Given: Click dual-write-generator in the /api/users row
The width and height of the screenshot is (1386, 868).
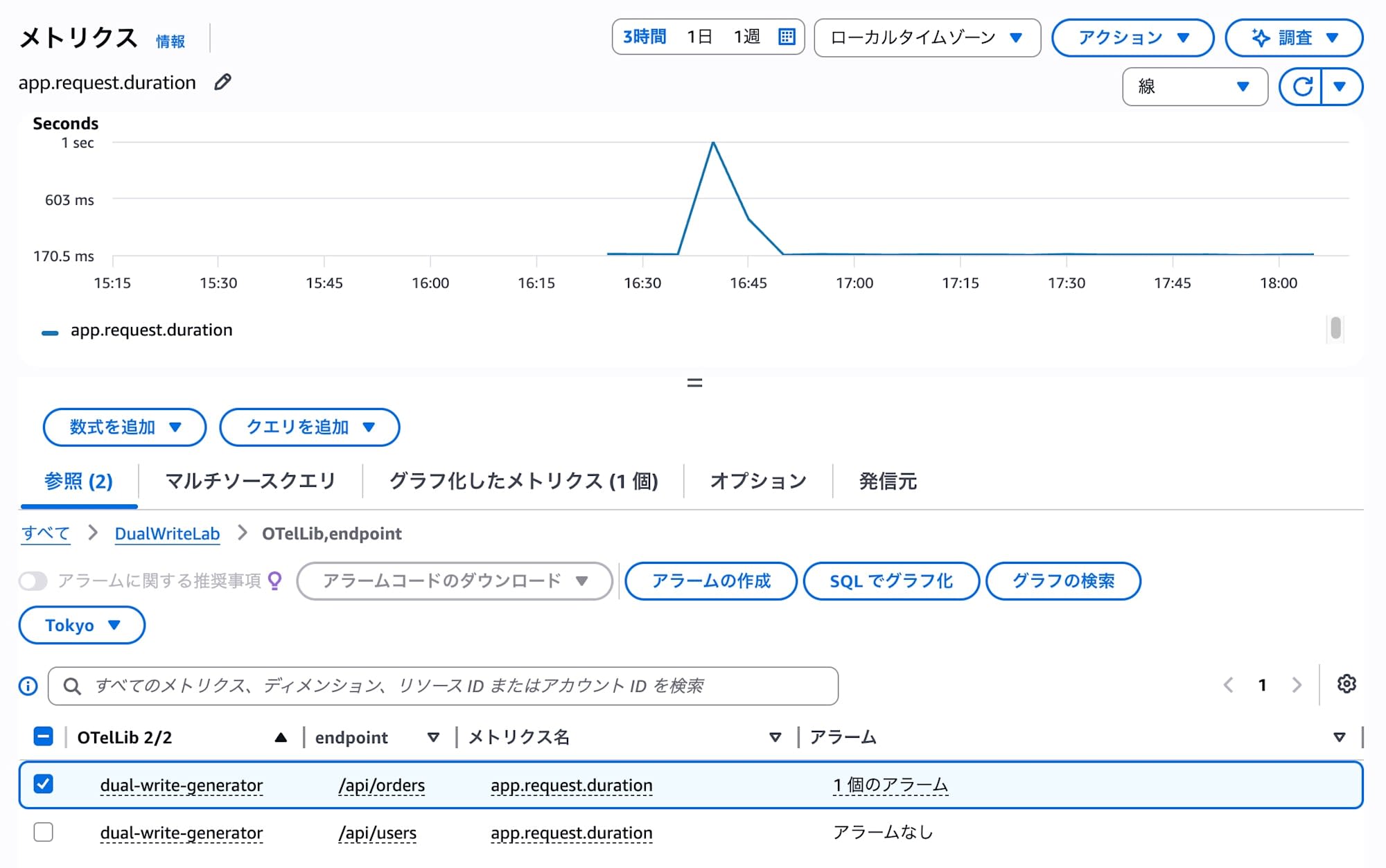Looking at the screenshot, I should pyautogui.click(x=182, y=833).
